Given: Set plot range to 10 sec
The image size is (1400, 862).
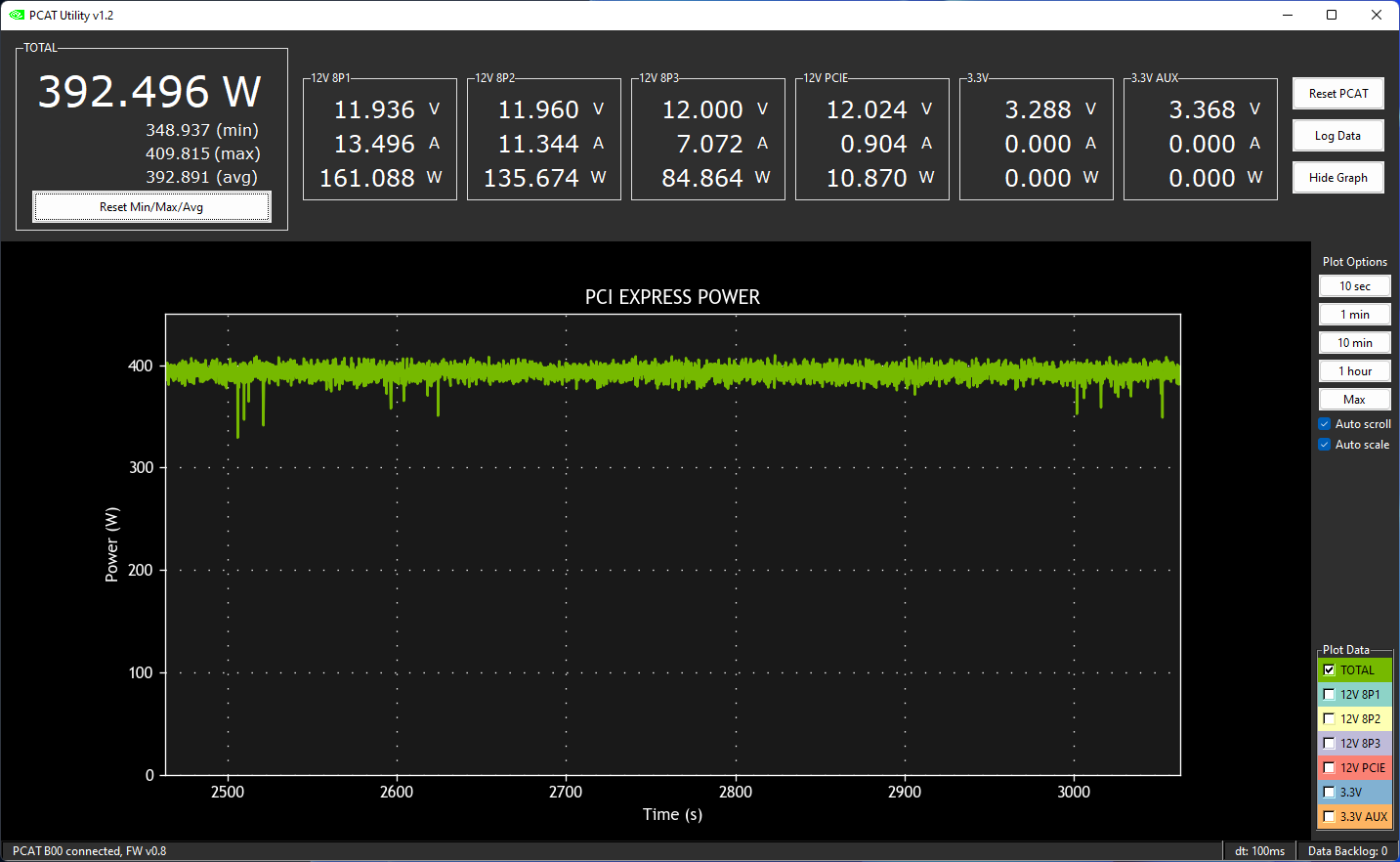Looking at the screenshot, I should (x=1354, y=286).
